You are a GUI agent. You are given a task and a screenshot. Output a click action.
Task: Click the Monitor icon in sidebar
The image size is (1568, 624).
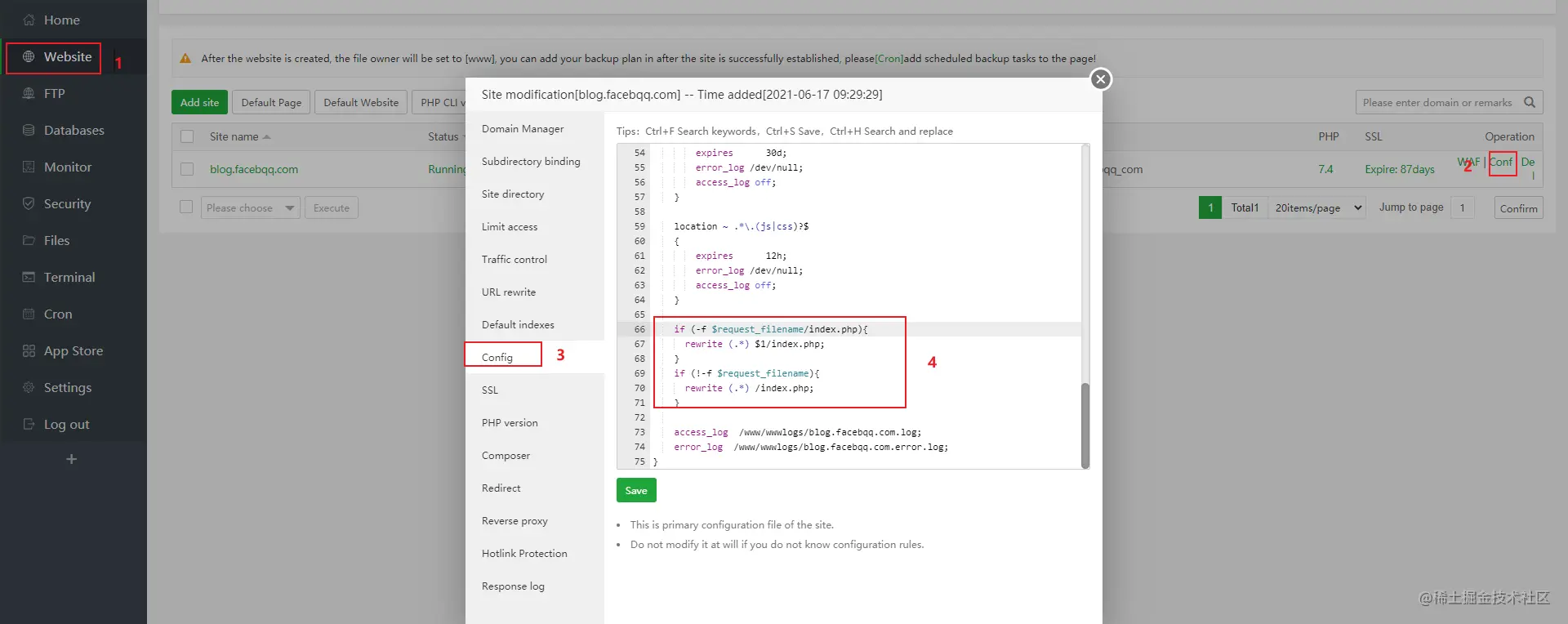click(29, 167)
